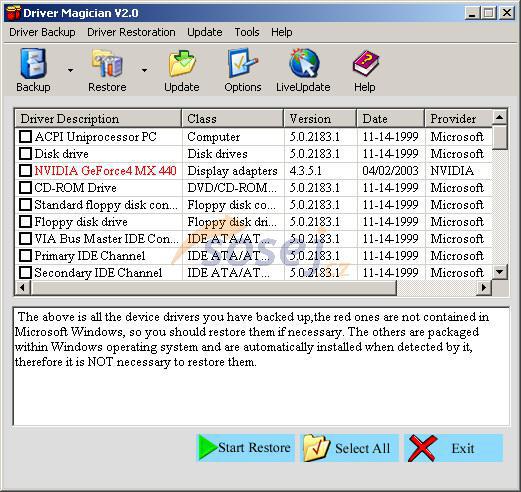Open the Options toolbar icon
This screenshot has width=521, height=492.
coord(243,63)
